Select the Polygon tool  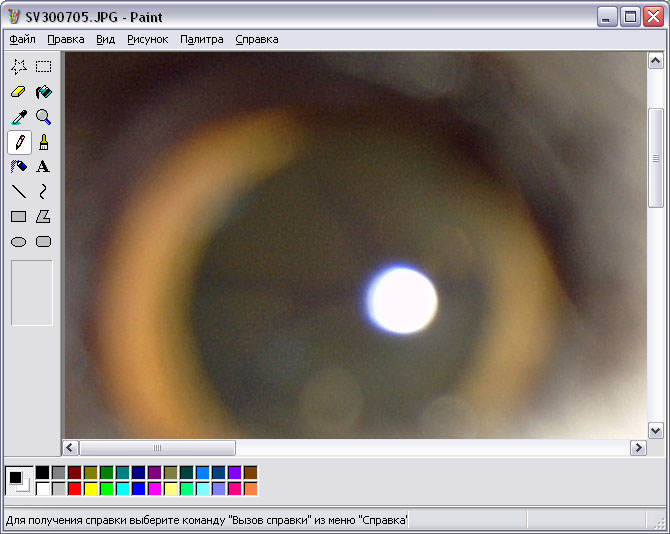(x=43, y=217)
